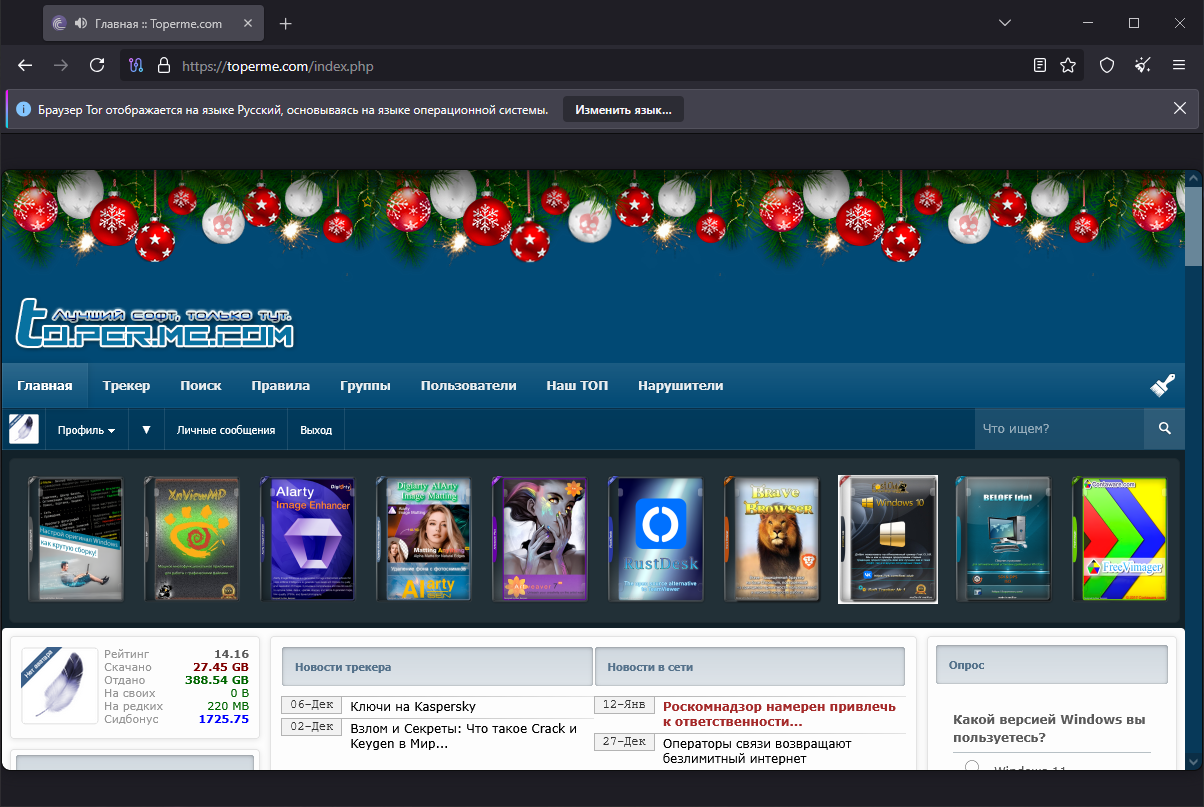Screen dimensions: 1204x807
Task: Open Операторы связи возвращают news link
Action: coord(757,751)
